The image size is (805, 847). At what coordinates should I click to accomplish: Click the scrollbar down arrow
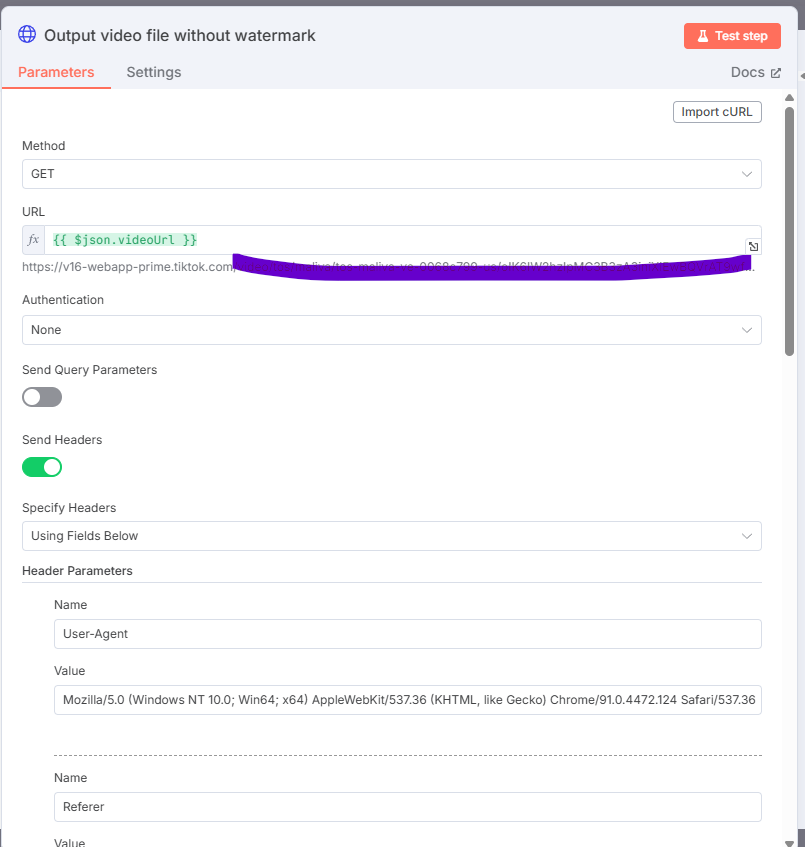(789, 843)
